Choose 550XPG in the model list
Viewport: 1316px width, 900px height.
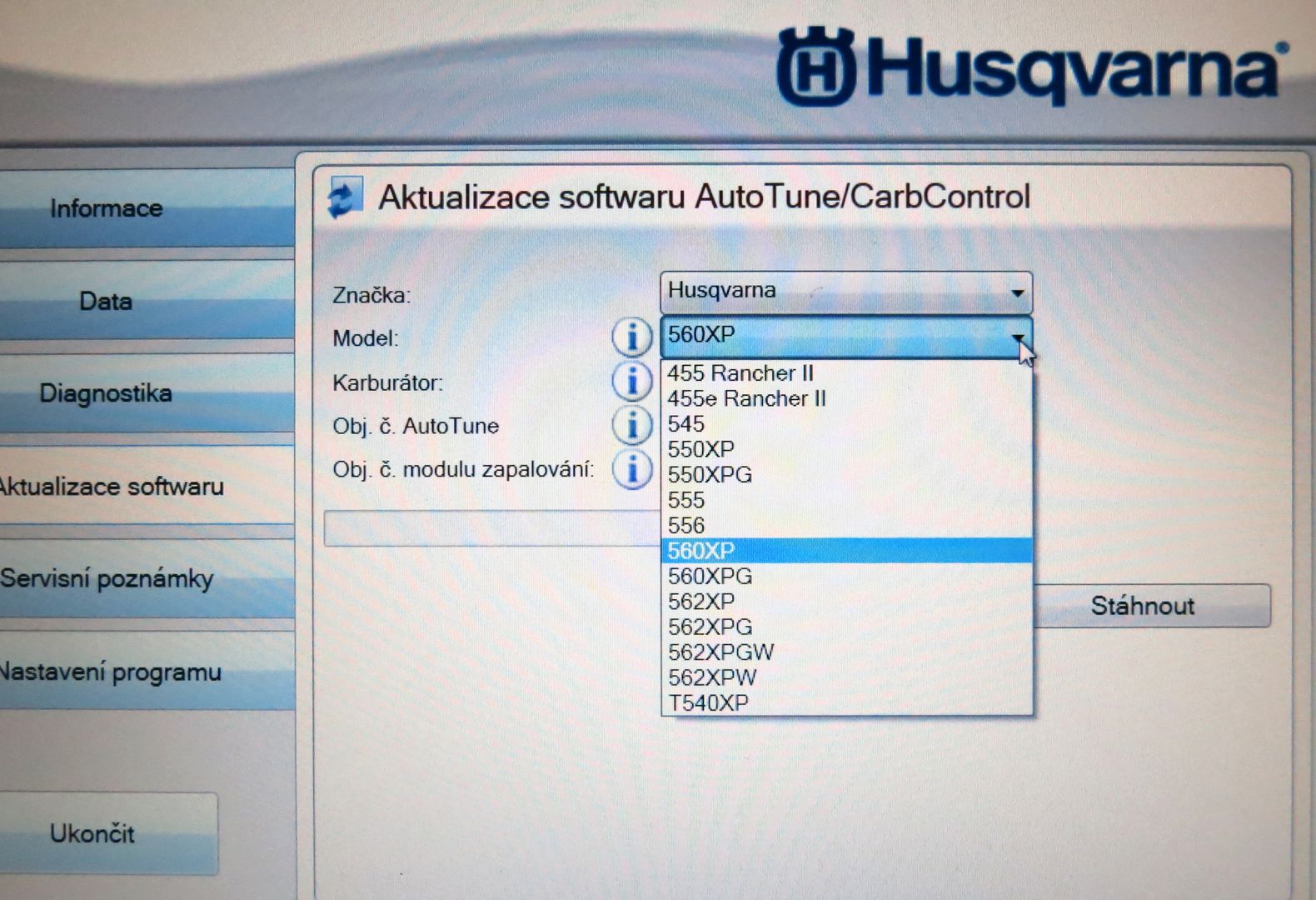(710, 475)
